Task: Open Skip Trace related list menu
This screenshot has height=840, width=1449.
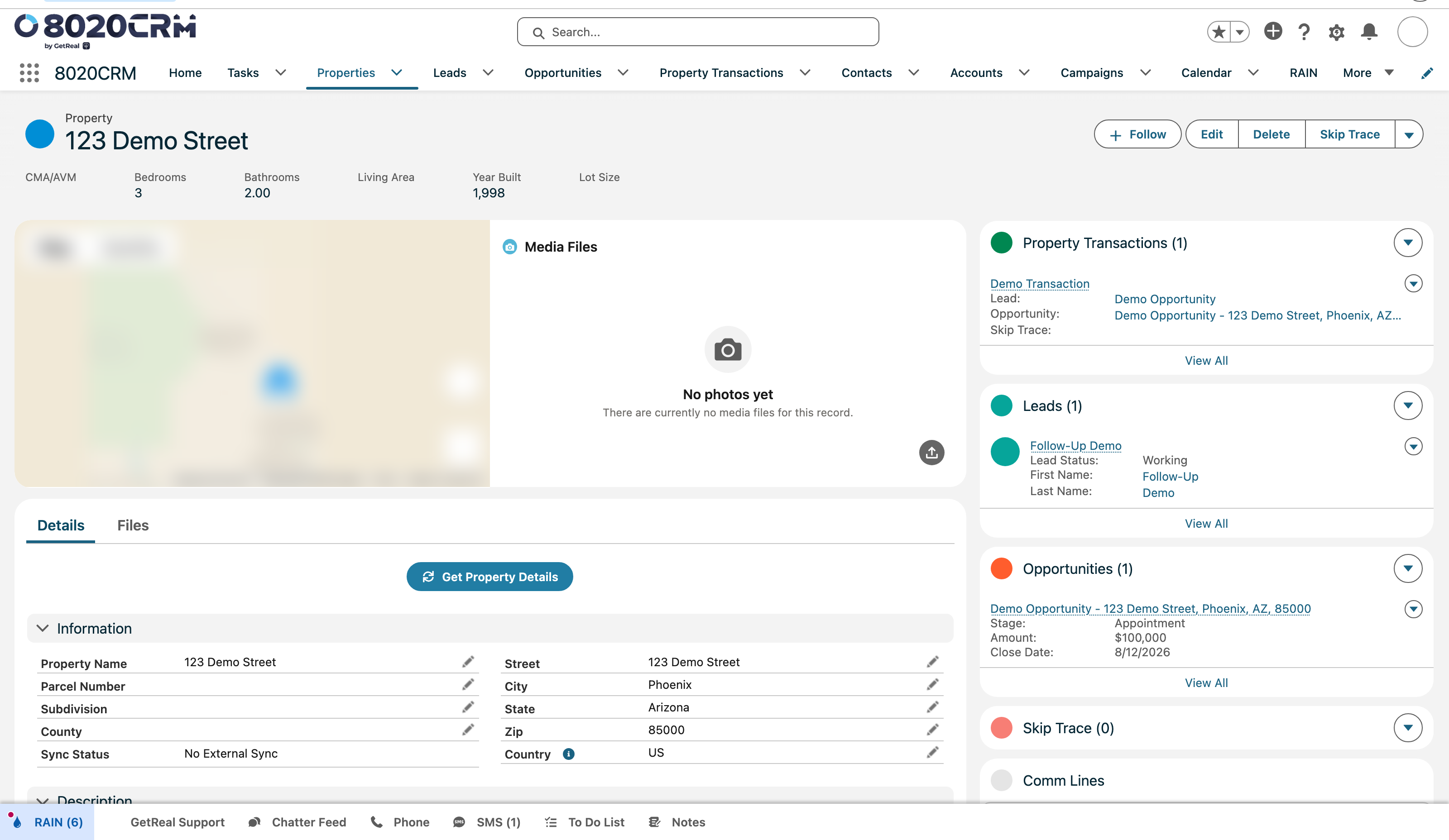Action: [x=1408, y=728]
